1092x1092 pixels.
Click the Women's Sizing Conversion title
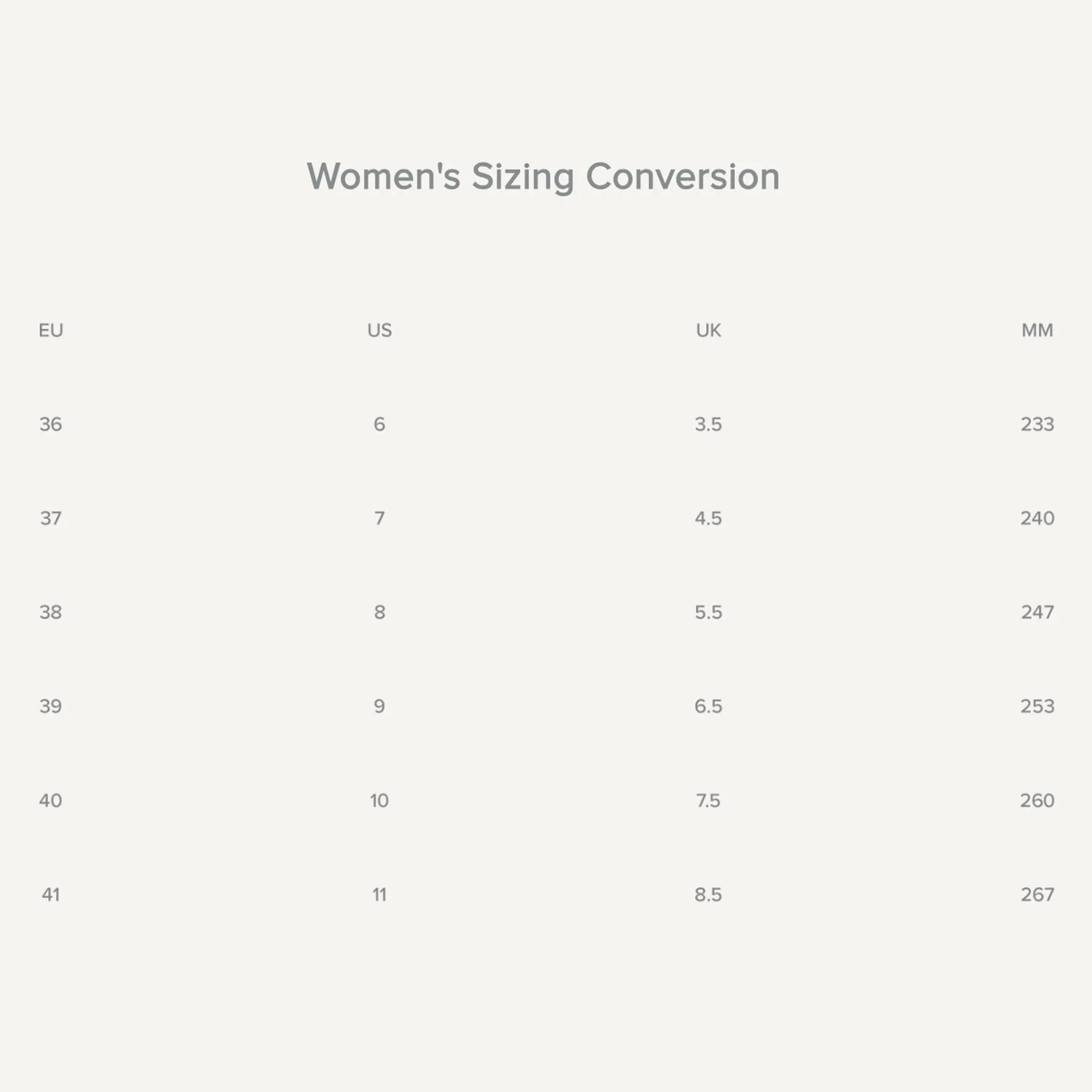point(543,177)
